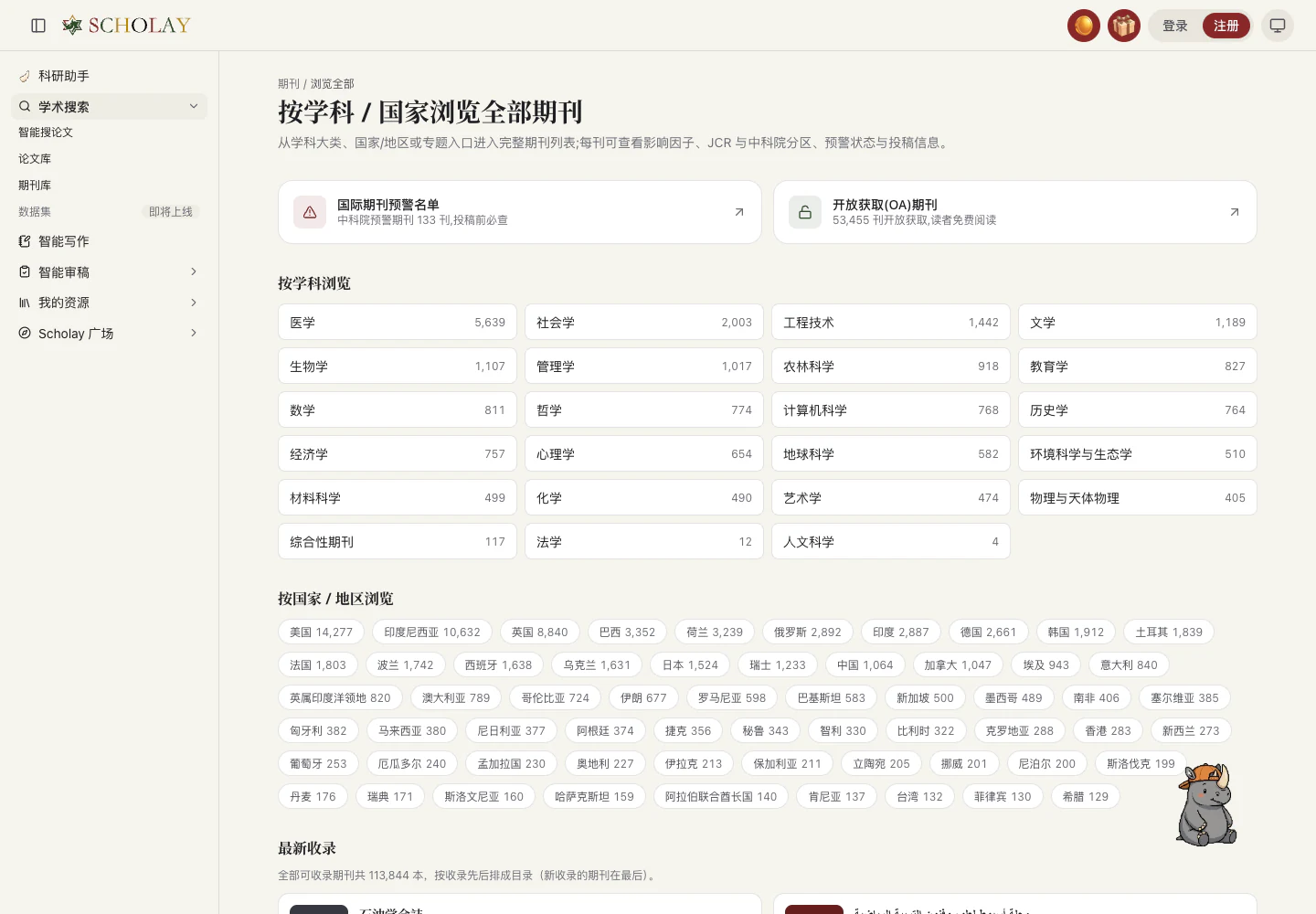The width and height of the screenshot is (1316, 914).
Task: Open the 人文科学 subject category
Action: pyautogui.click(x=891, y=542)
